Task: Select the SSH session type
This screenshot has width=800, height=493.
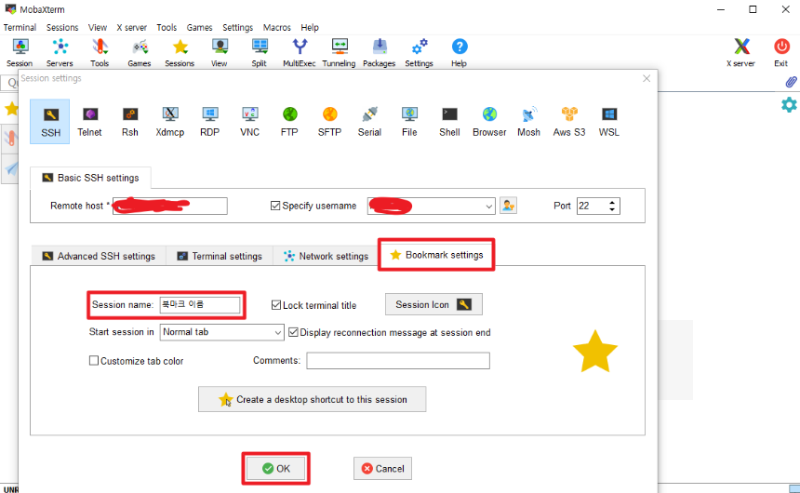Action: pyautogui.click(x=50, y=121)
